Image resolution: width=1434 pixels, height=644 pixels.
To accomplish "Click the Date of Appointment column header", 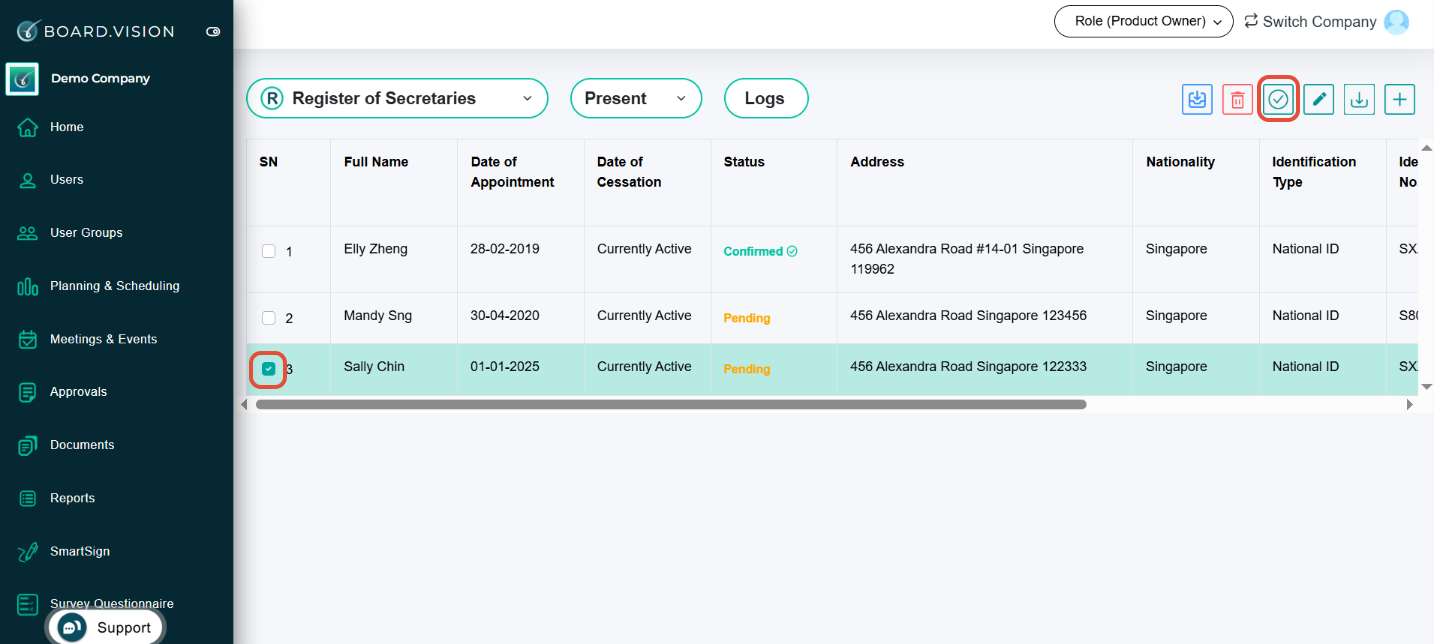I will (512, 172).
